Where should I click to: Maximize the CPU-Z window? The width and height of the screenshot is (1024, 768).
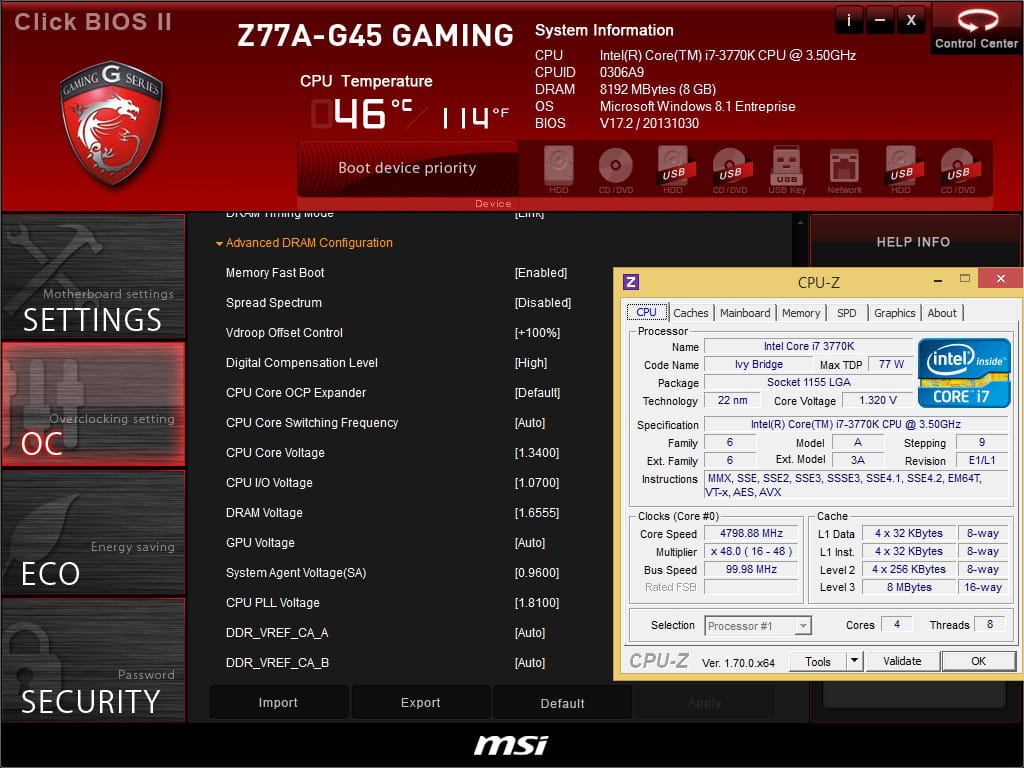click(x=965, y=279)
